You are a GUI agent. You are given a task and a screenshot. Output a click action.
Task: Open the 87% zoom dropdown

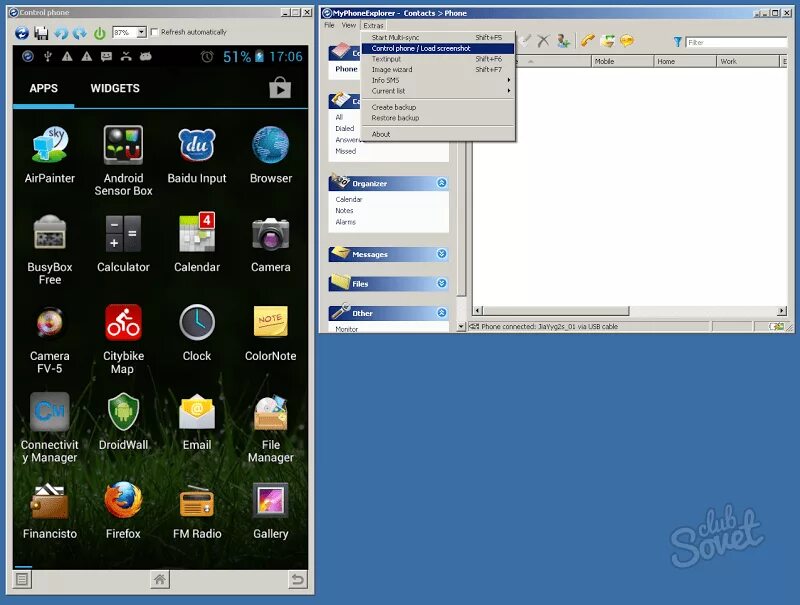coord(142,32)
